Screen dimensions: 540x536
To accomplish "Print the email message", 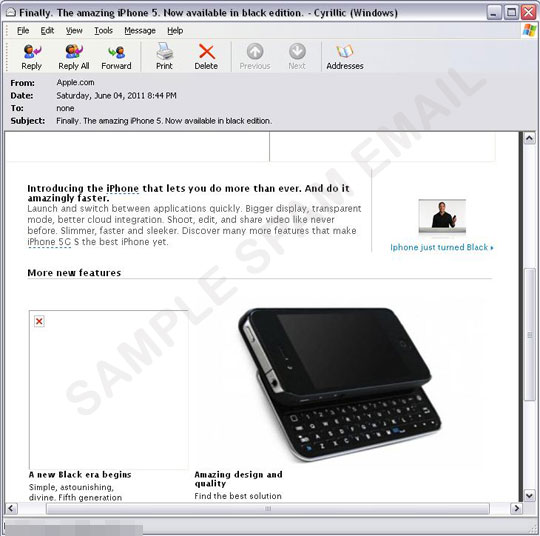I will [x=164, y=56].
